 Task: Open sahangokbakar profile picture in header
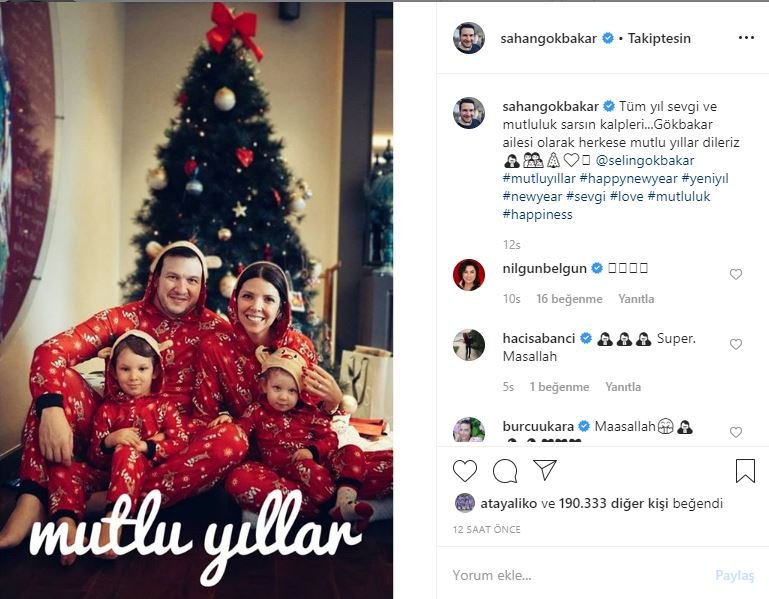pos(469,38)
